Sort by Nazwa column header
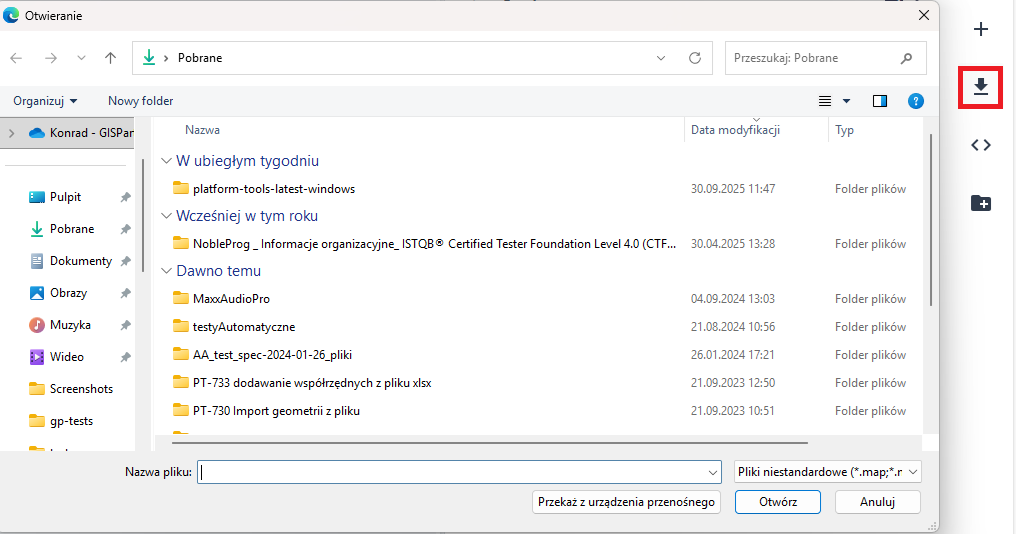The width and height of the screenshot is (1016, 534). tap(202, 130)
